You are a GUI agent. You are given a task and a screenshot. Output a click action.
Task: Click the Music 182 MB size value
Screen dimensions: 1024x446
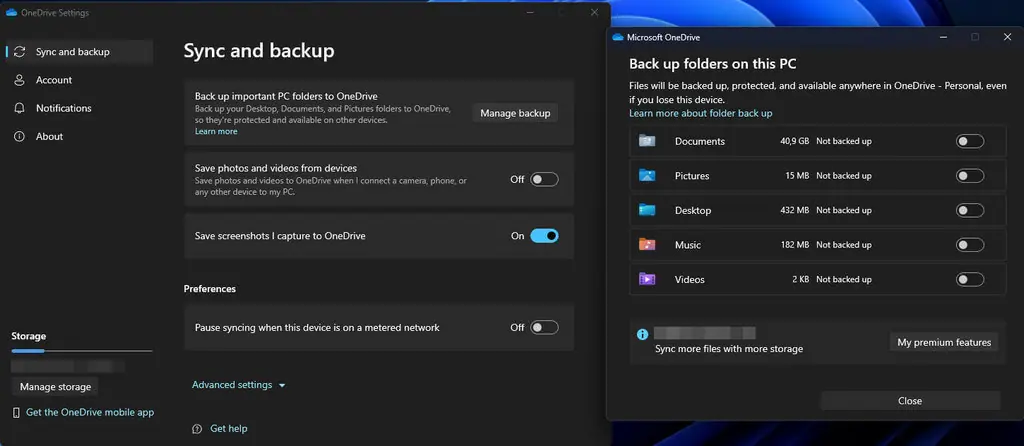(x=794, y=245)
